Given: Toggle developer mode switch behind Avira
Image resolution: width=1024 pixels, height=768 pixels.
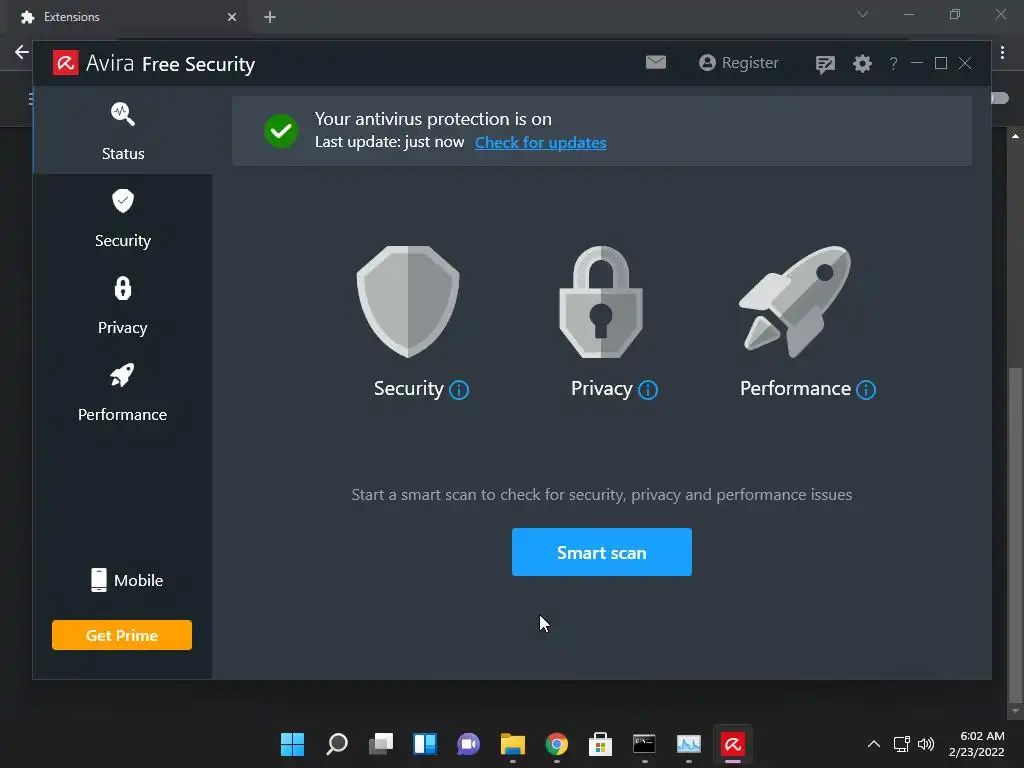Looking at the screenshot, I should coord(999,98).
